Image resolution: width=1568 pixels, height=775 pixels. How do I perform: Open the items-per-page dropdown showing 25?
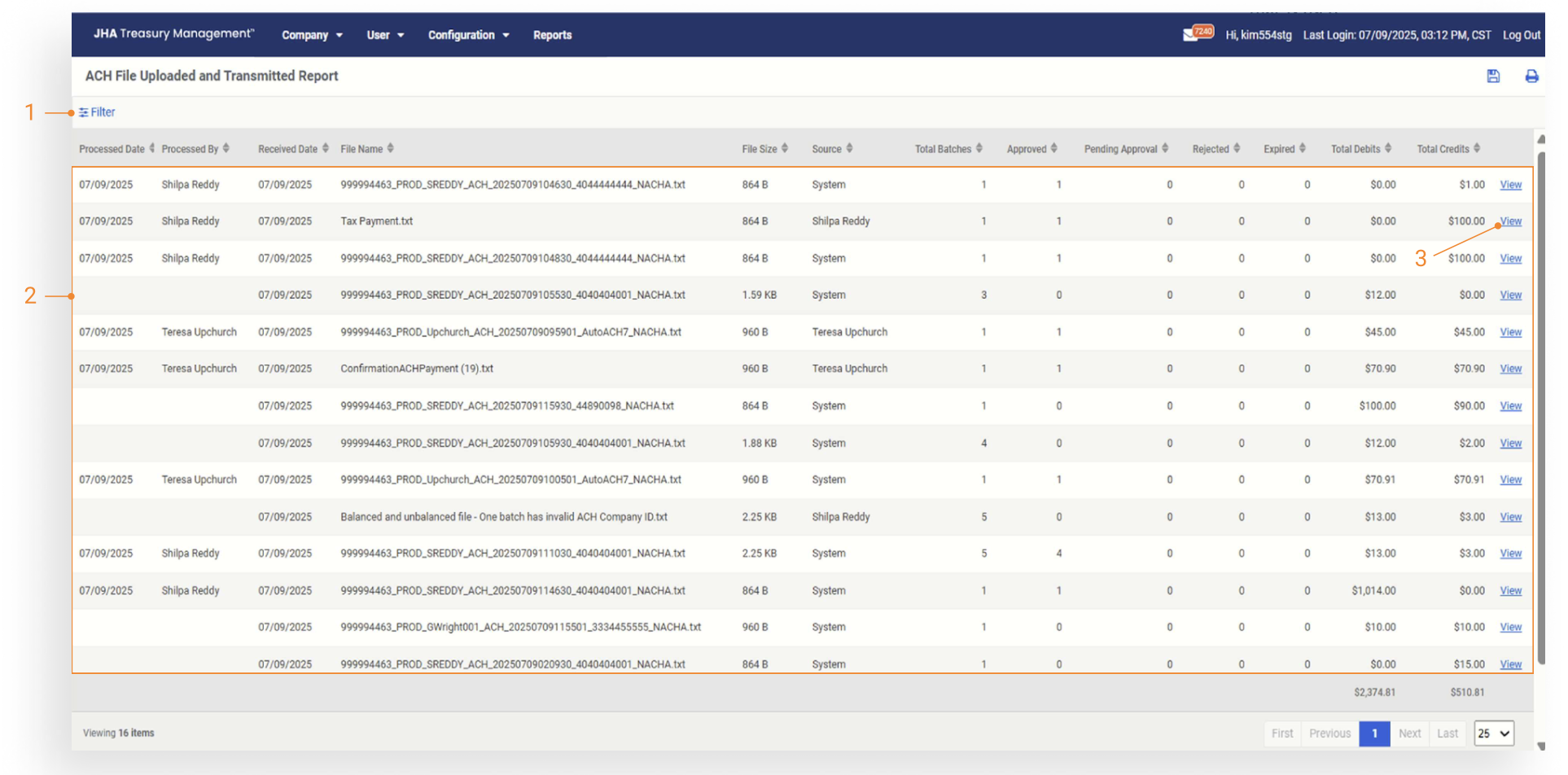[1494, 733]
